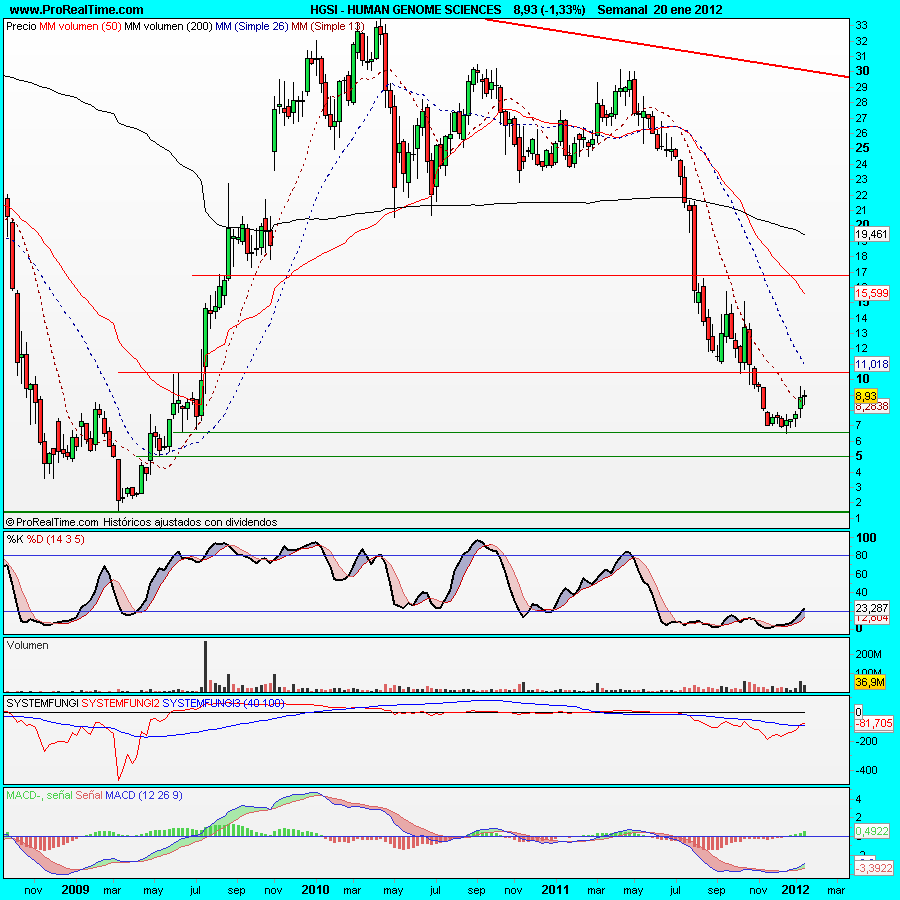Screen dimensions: 900x900
Task: Click the blue SYSTEMFUNGI3 (40 100) label
Action: point(223,703)
